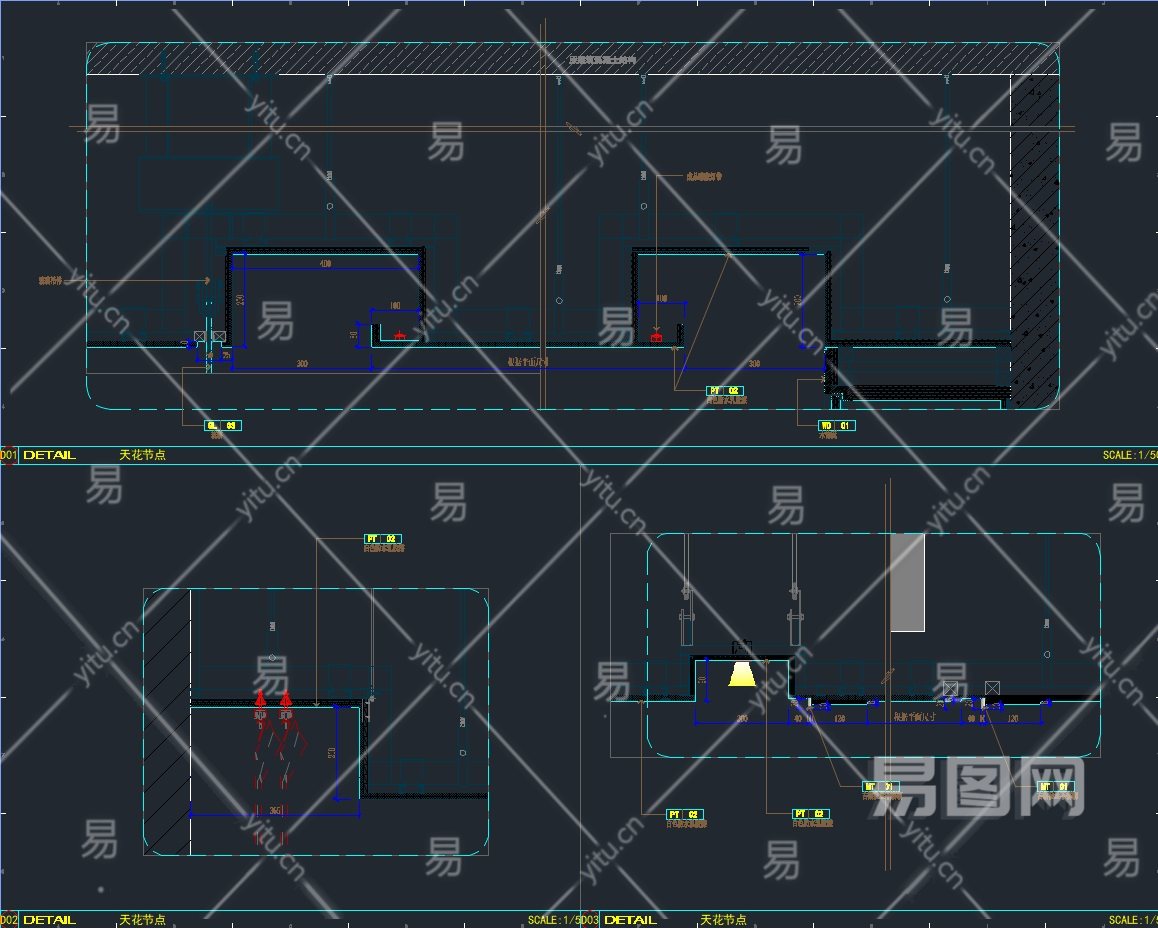Screen dimensions: 1158x928
Task: Click the gray rectangular block in detail 03
Action: point(908,582)
